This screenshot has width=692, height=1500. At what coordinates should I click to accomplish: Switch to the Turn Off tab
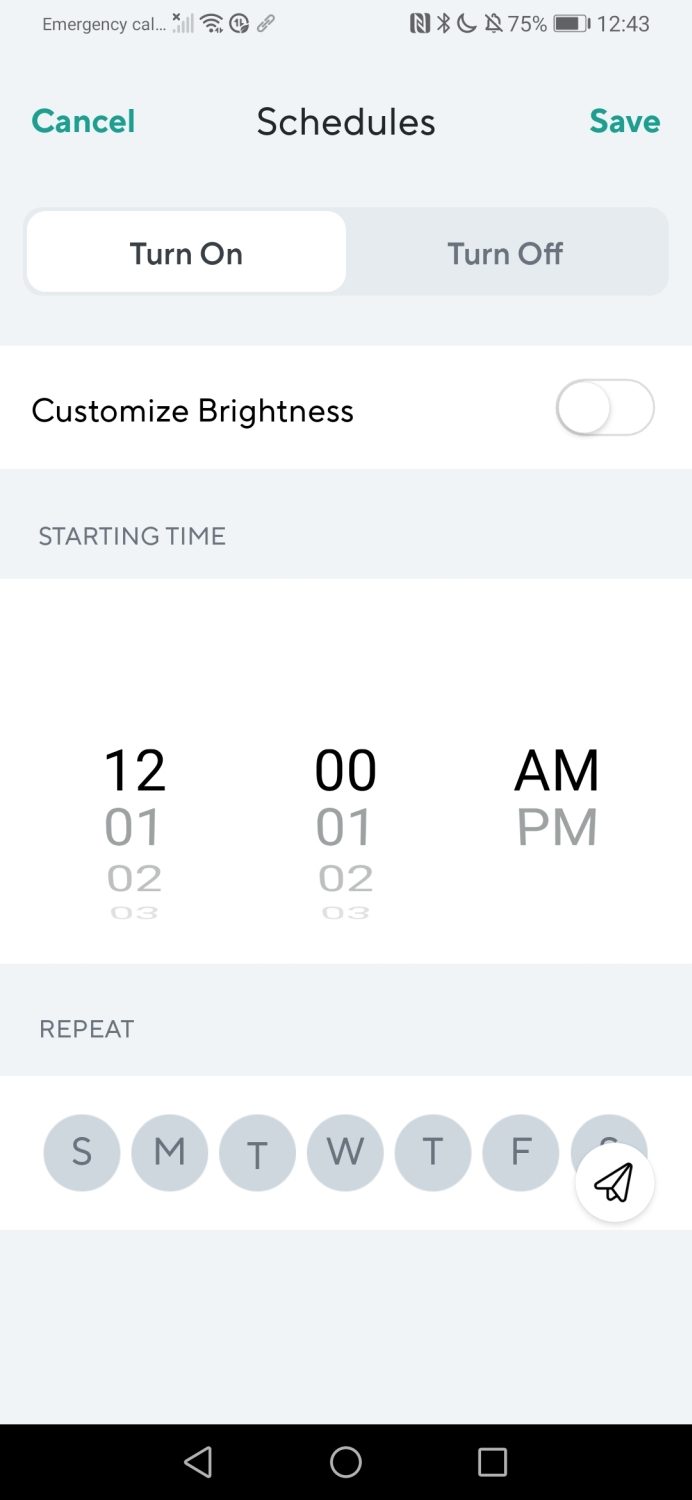tap(505, 253)
